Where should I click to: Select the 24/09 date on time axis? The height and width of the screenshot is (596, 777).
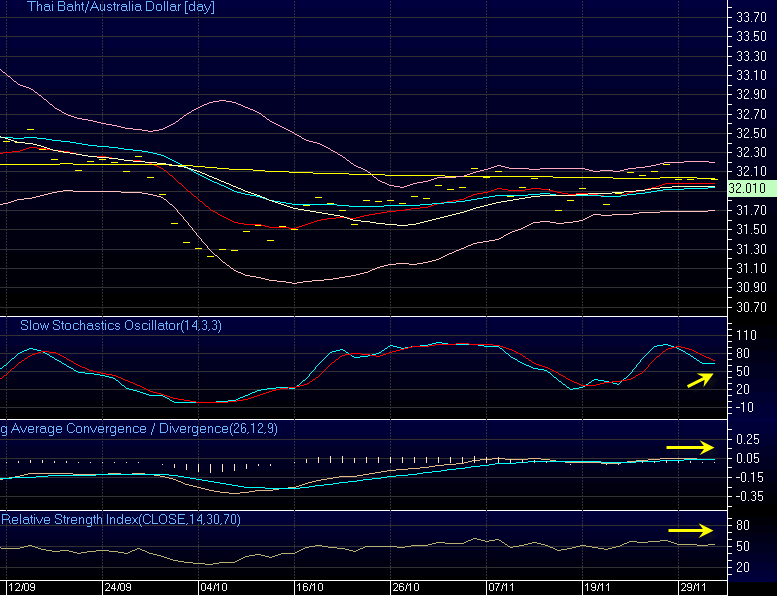point(118,587)
